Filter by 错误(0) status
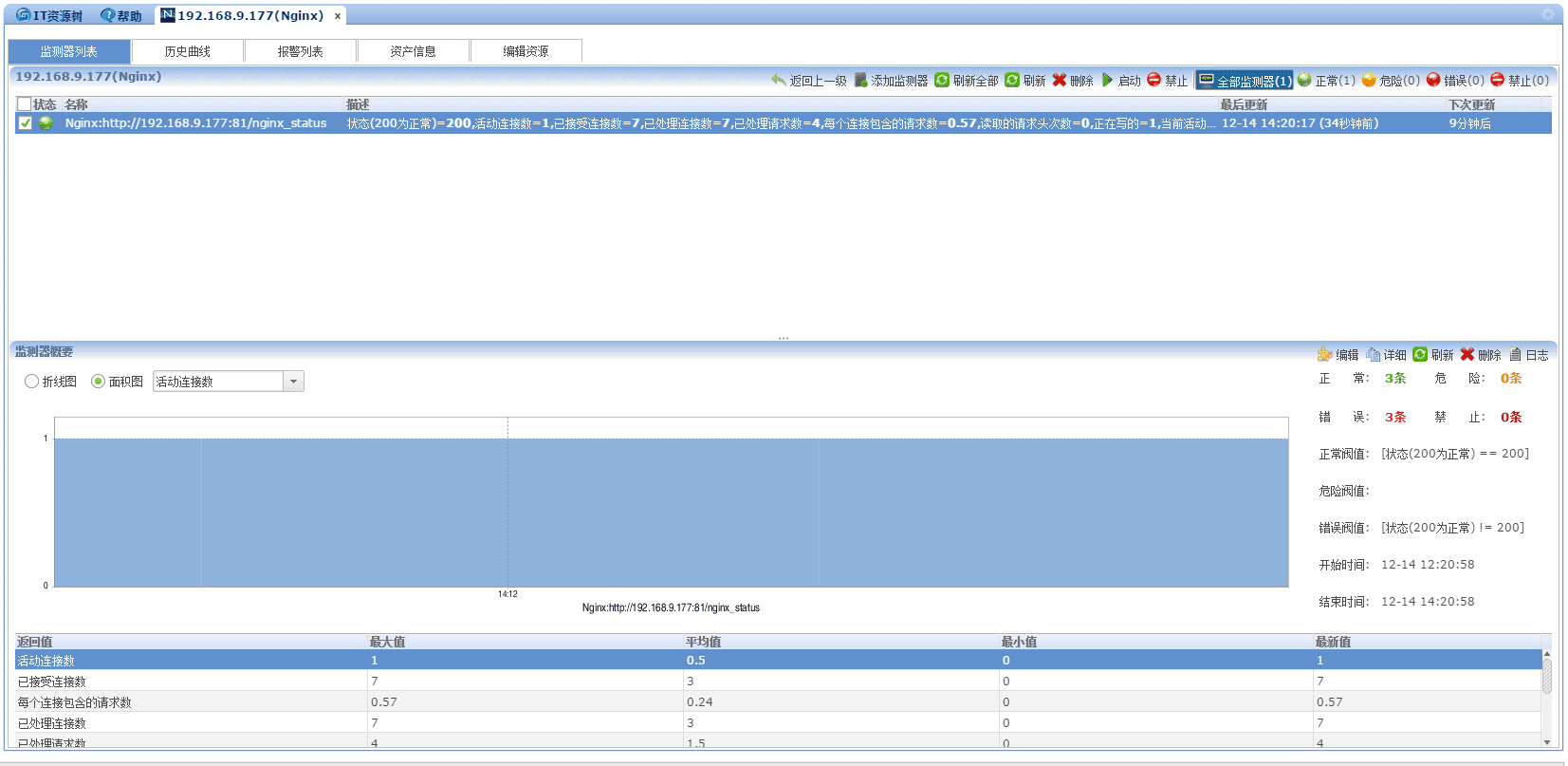 click(x=1455, y=81)
